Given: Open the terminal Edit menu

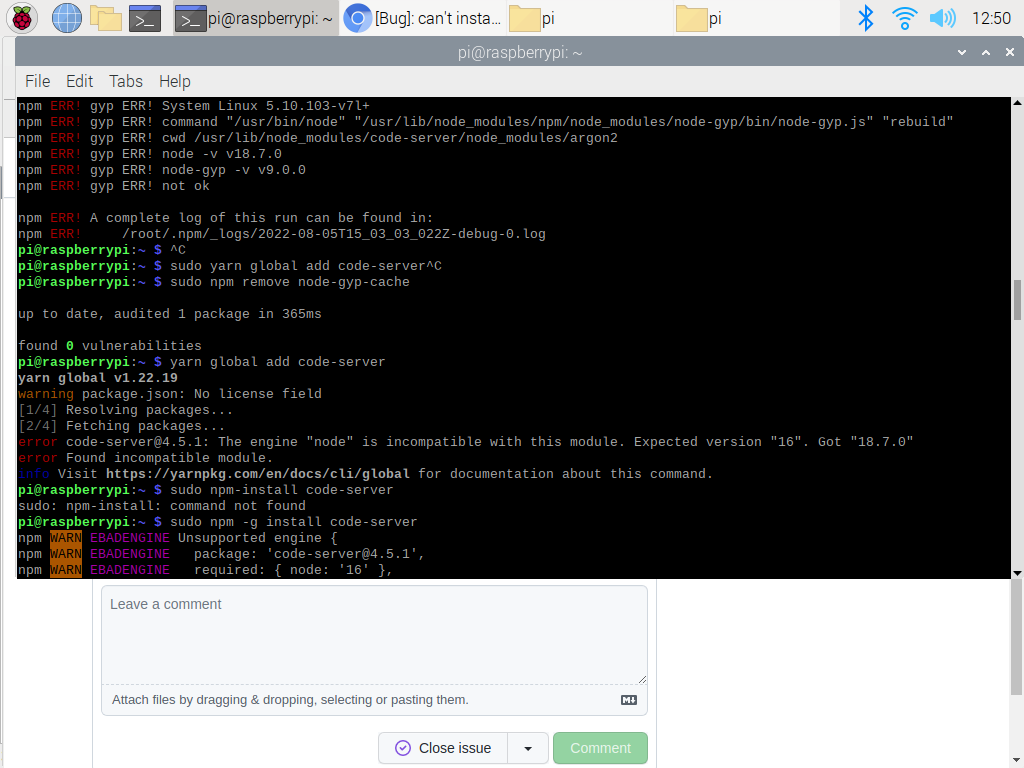Looking at the screenshot, I should (80, 81).
